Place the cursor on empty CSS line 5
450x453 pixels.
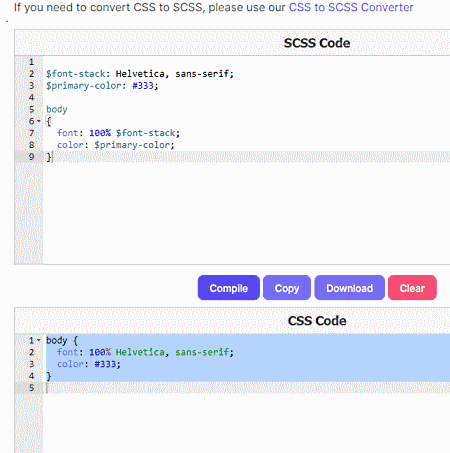(247, 388)
